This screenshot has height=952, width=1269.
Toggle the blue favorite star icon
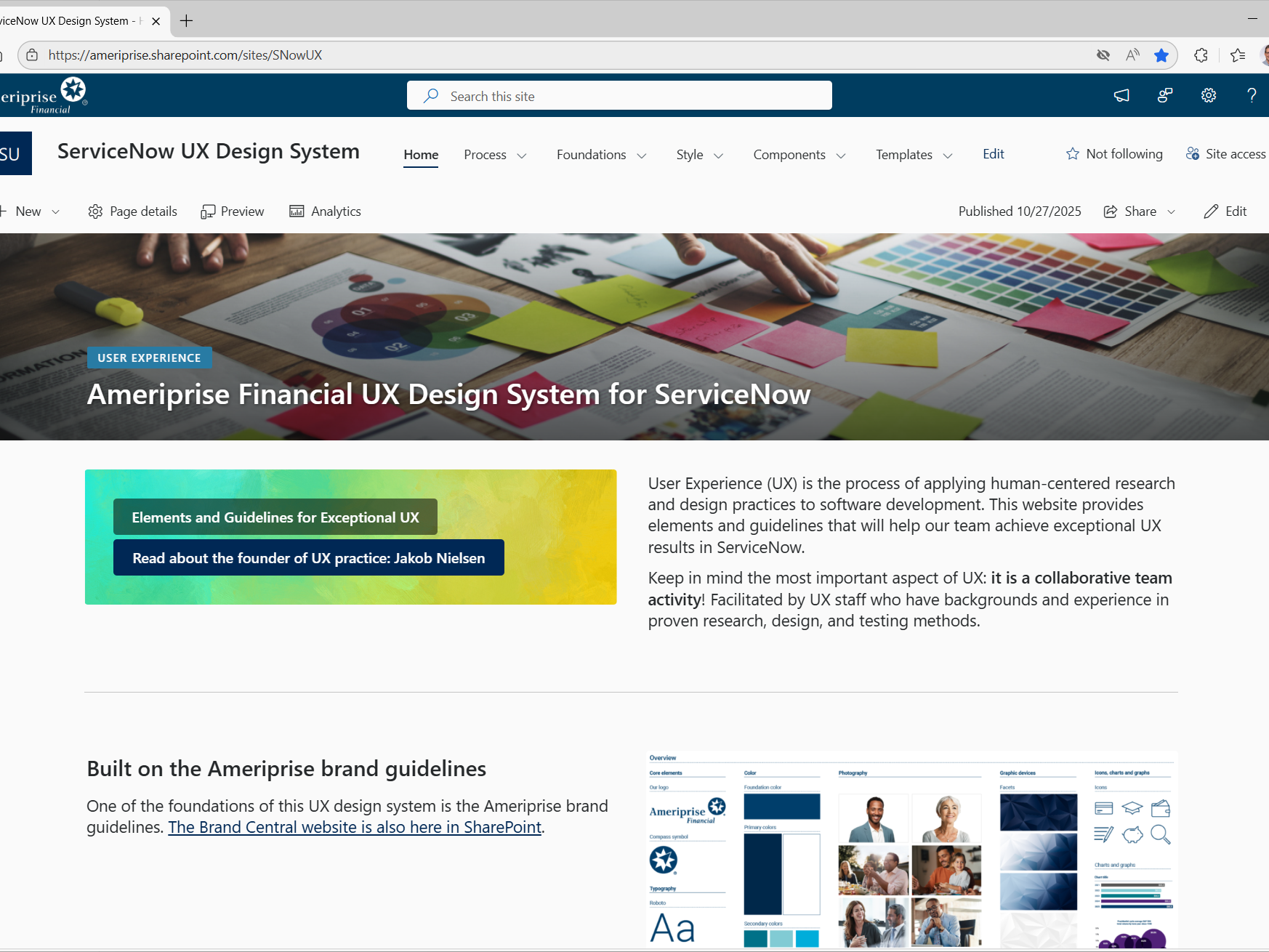(1161, 55)
